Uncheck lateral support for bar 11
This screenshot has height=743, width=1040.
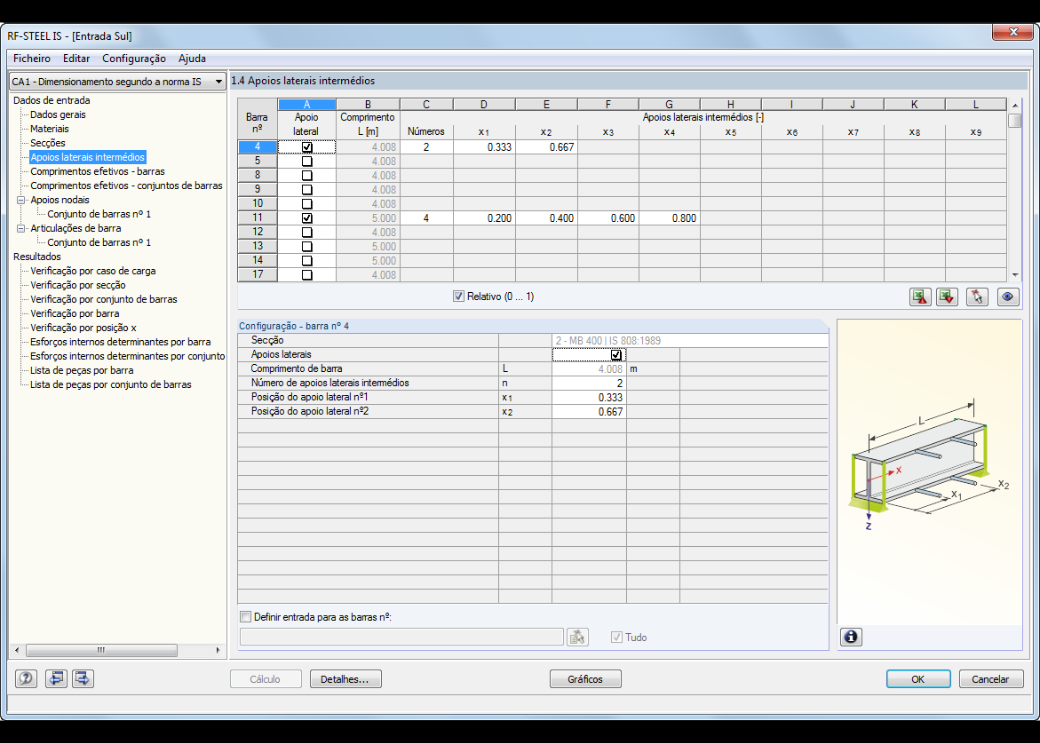click(307, 218)
